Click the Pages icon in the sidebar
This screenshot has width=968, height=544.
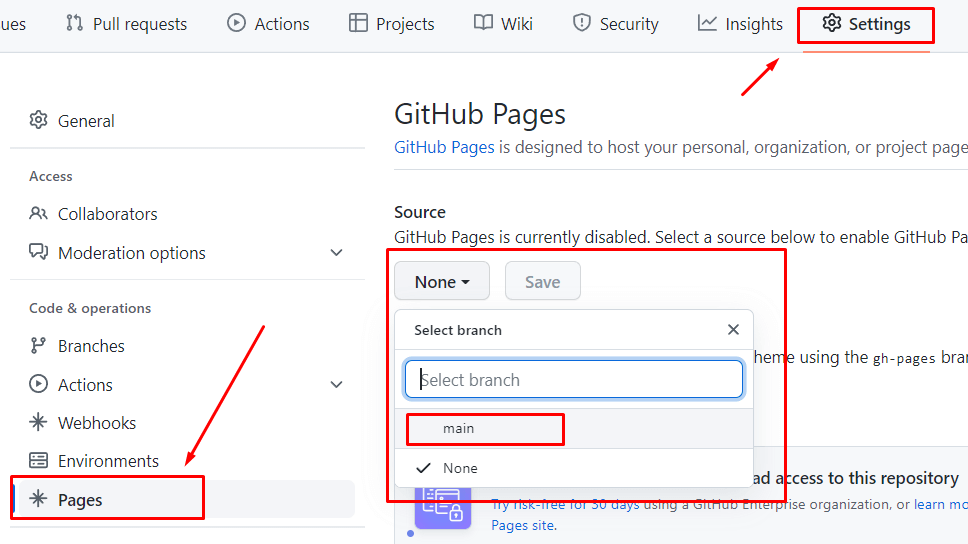click(x=38, y=499)
